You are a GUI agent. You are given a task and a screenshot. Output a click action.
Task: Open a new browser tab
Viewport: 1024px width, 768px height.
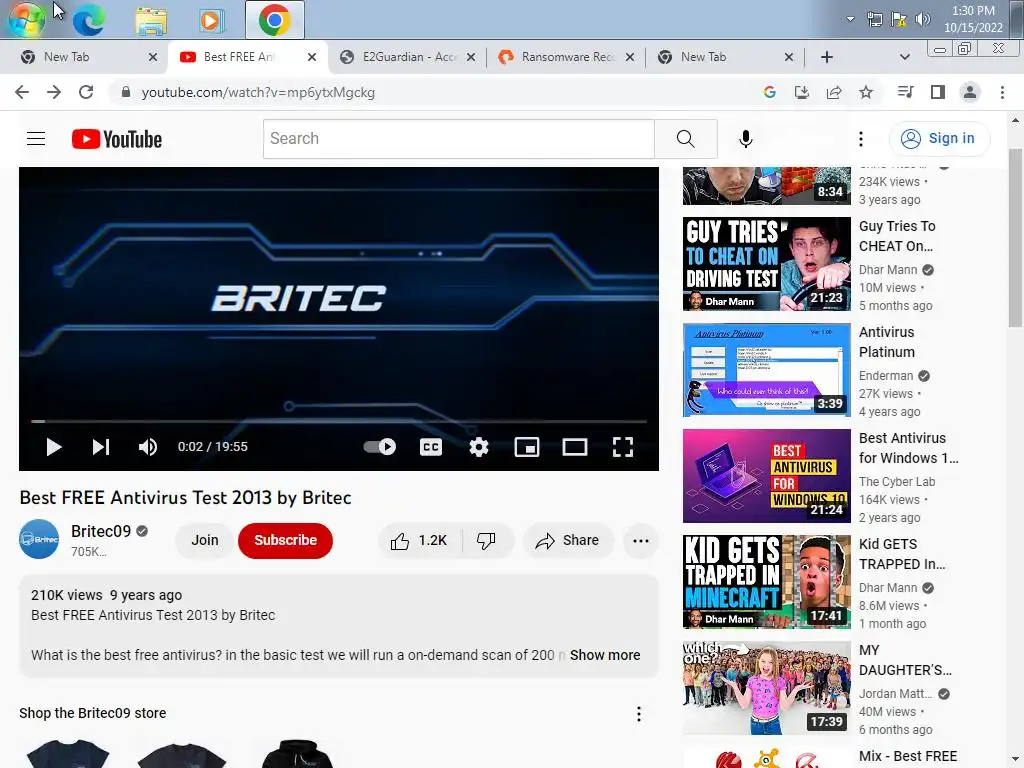click(x=827, y=57)
